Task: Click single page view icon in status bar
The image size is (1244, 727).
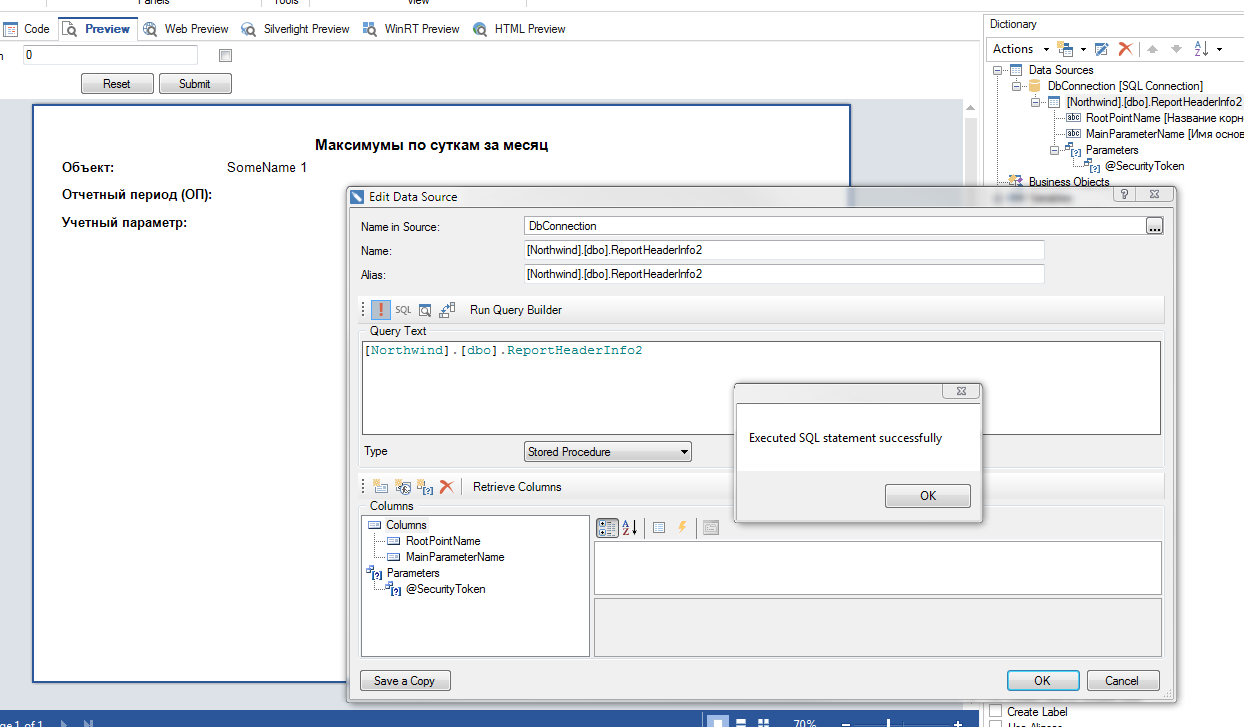Action: [718, 722]
